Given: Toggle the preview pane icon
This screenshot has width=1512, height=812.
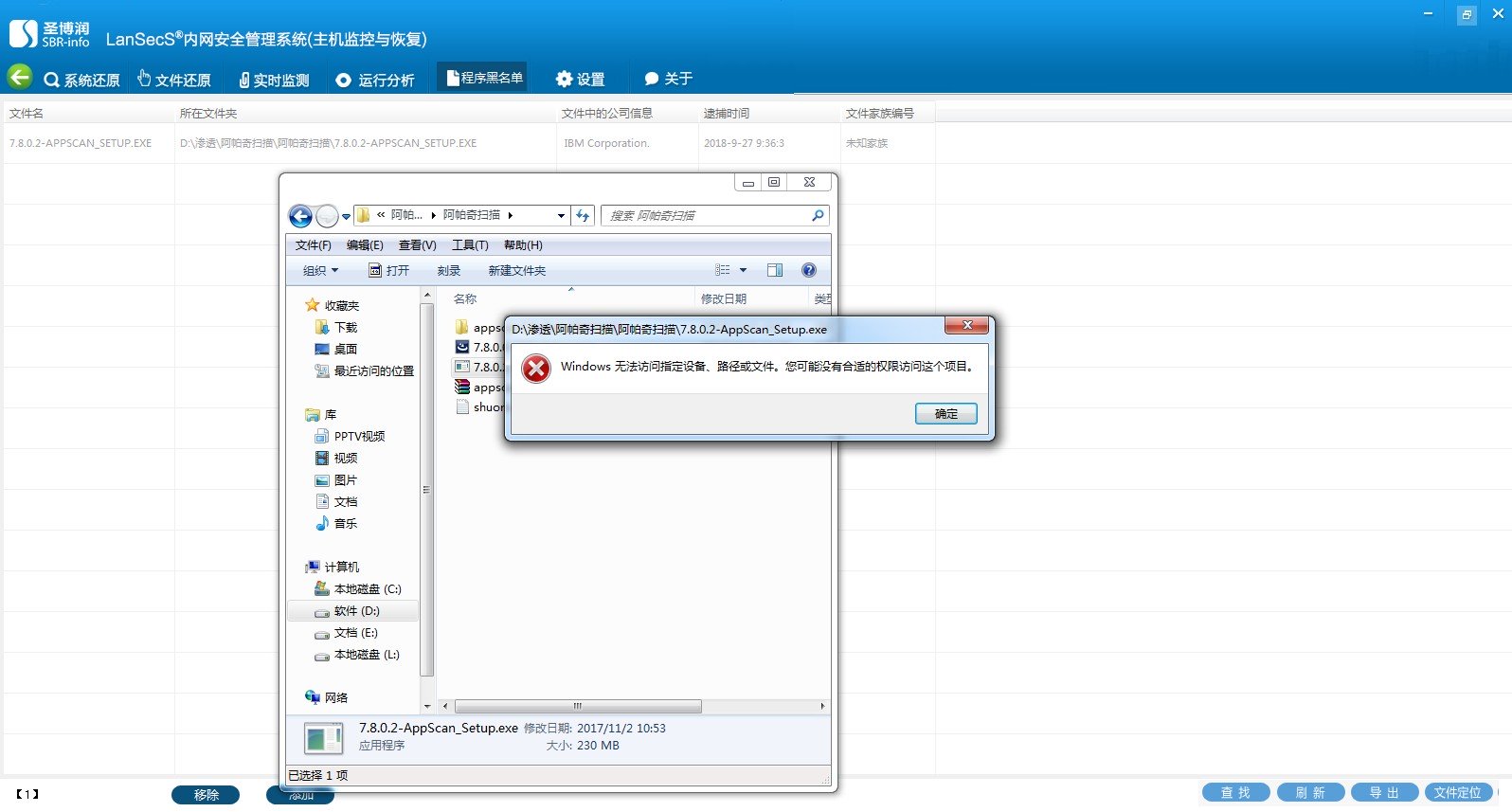Looking at the screenshot, I should (775, 270).
